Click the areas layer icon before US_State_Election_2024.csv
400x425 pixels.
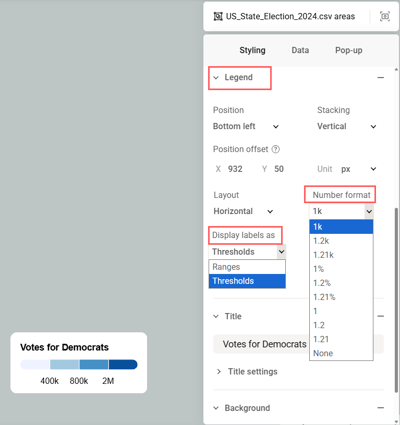(x=218, y=16)
